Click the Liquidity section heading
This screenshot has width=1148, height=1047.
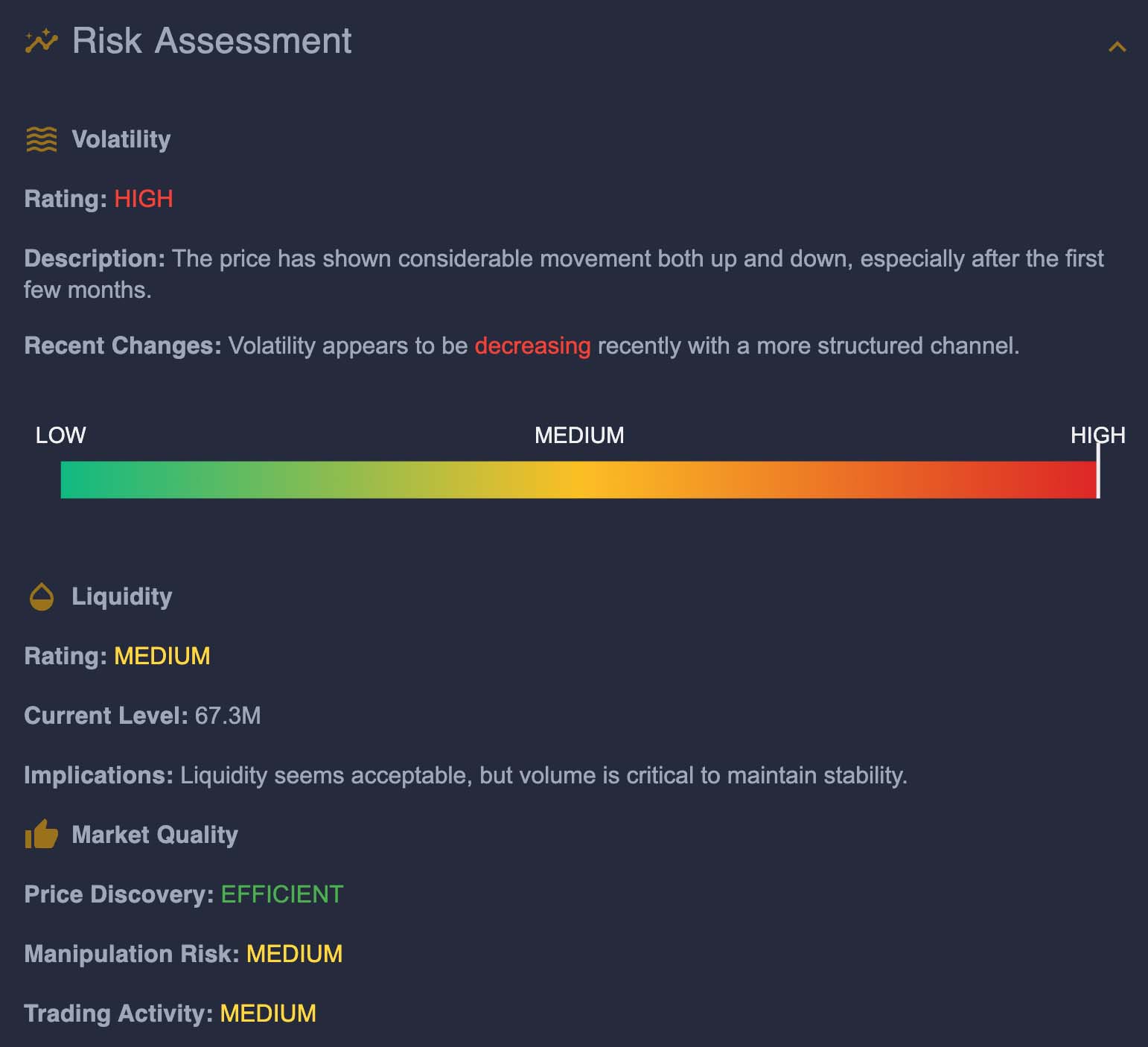[122, 596]
